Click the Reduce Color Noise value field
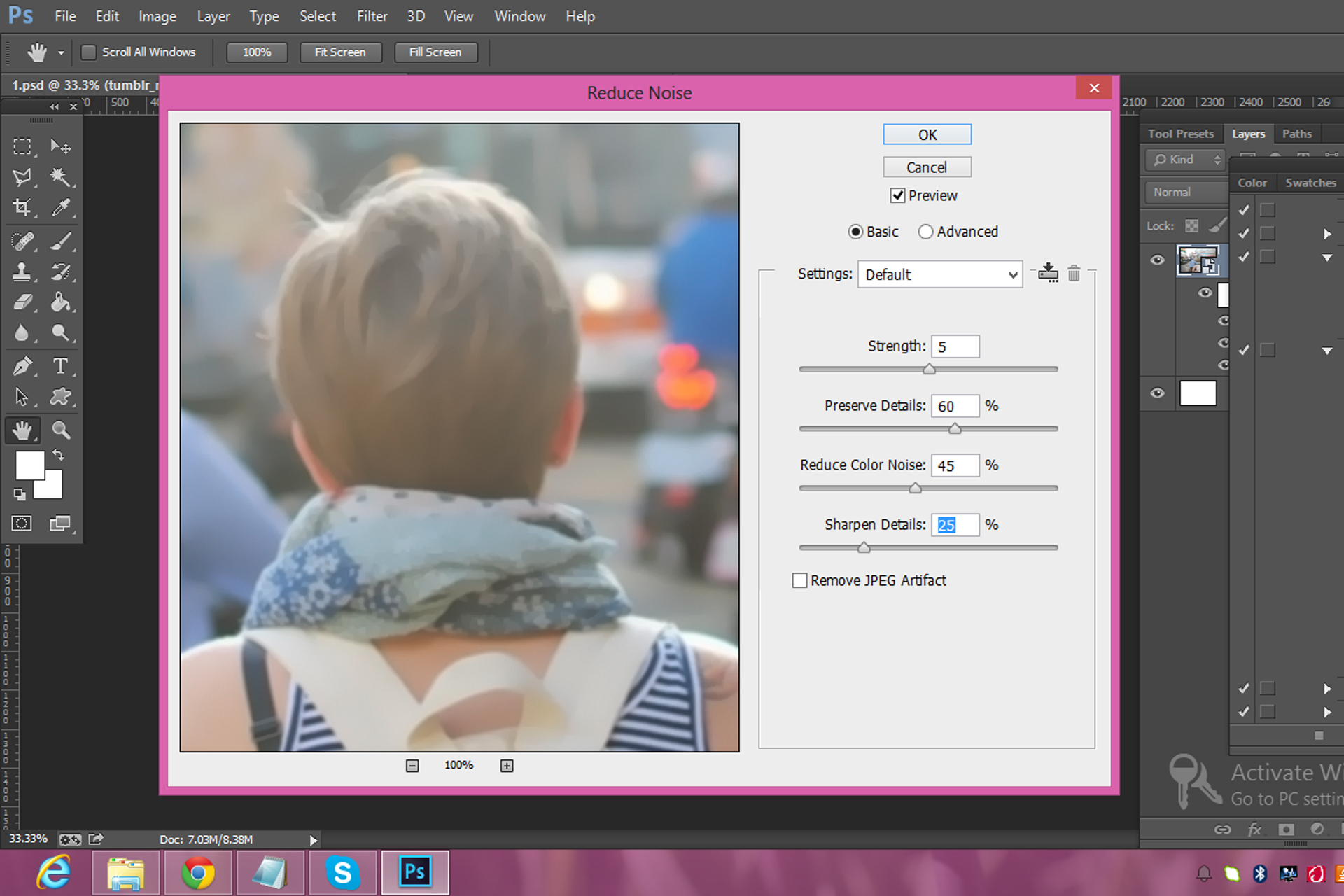The height and width of the screenshot is (896, 1344). (x=955, y=465)
